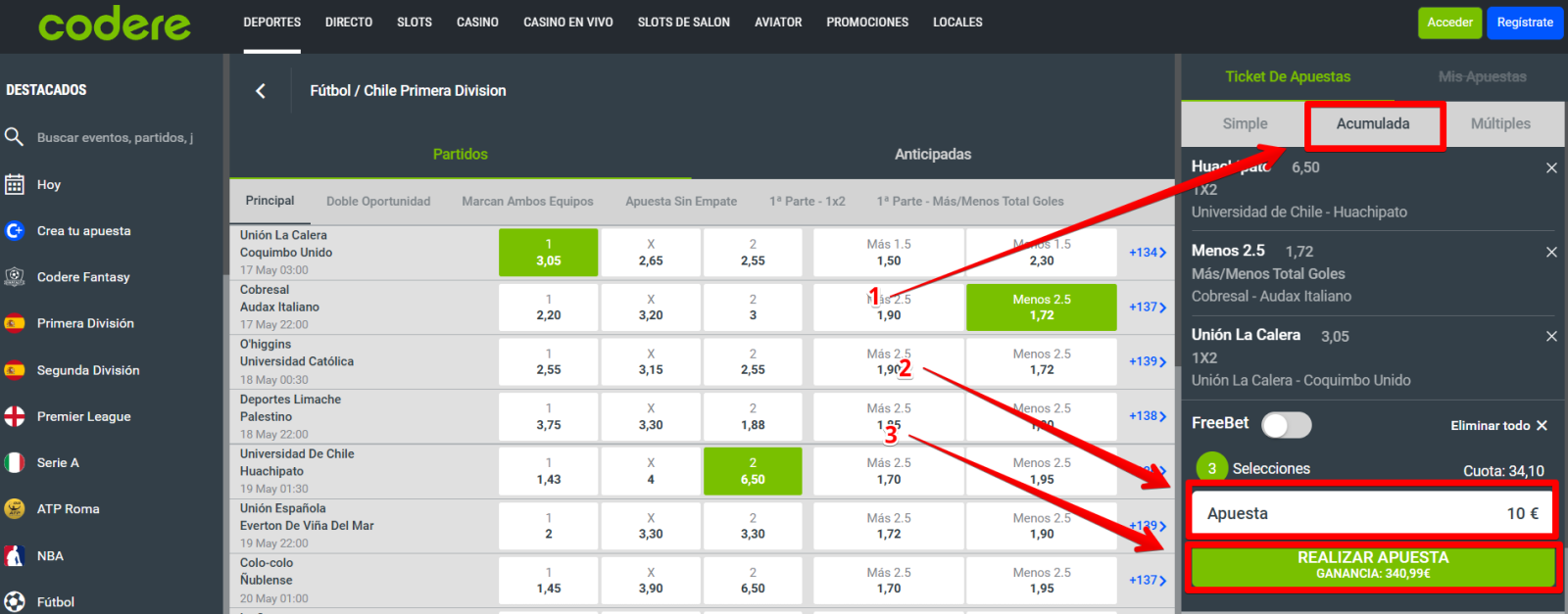Expand +137 markets for Cobresal match
This screenshot has height=614, width=1568.
tap(1148, 307)
